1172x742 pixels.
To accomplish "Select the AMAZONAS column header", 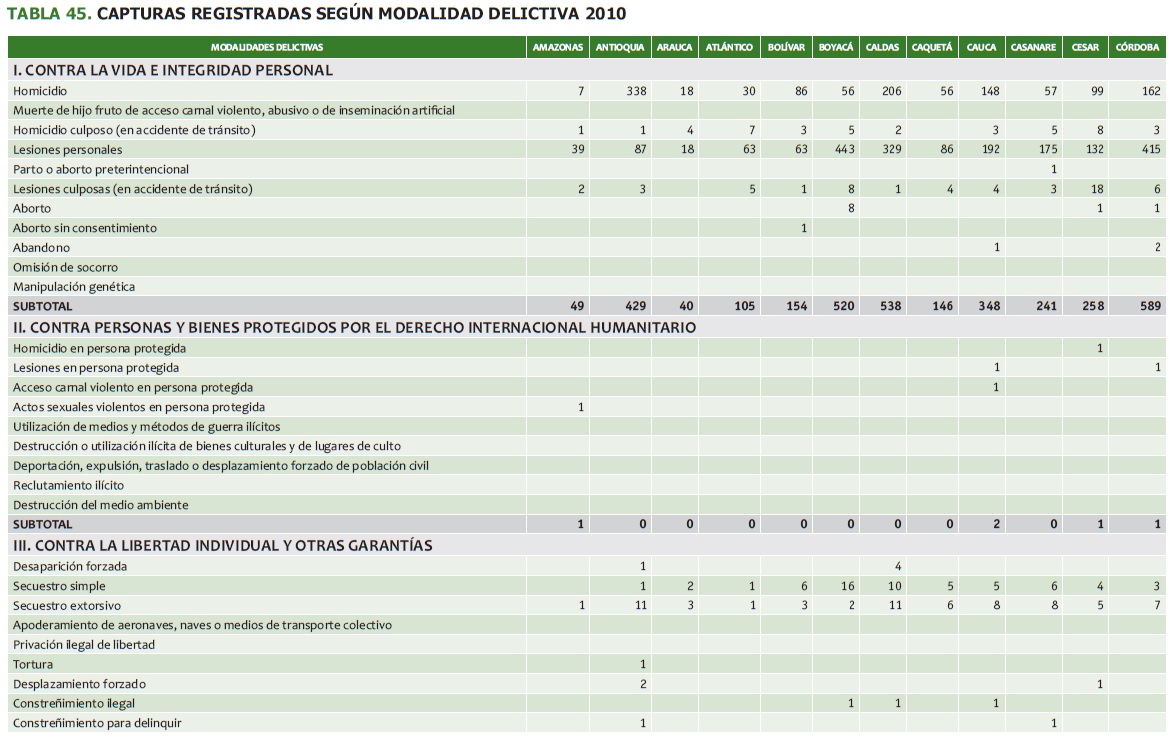I will [558, 47].
